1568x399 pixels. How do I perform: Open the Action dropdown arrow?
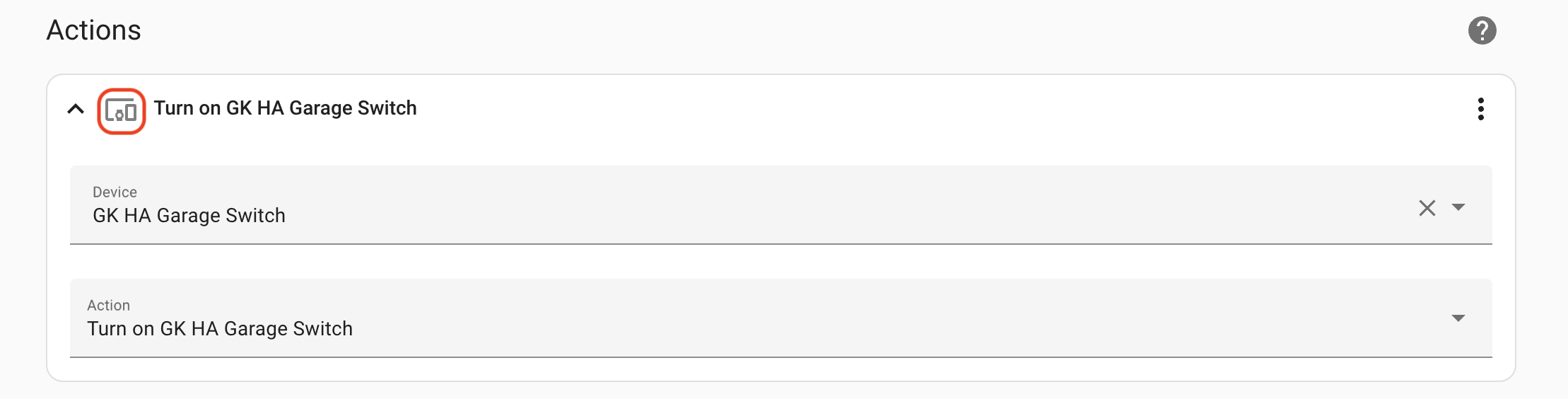1458,318
